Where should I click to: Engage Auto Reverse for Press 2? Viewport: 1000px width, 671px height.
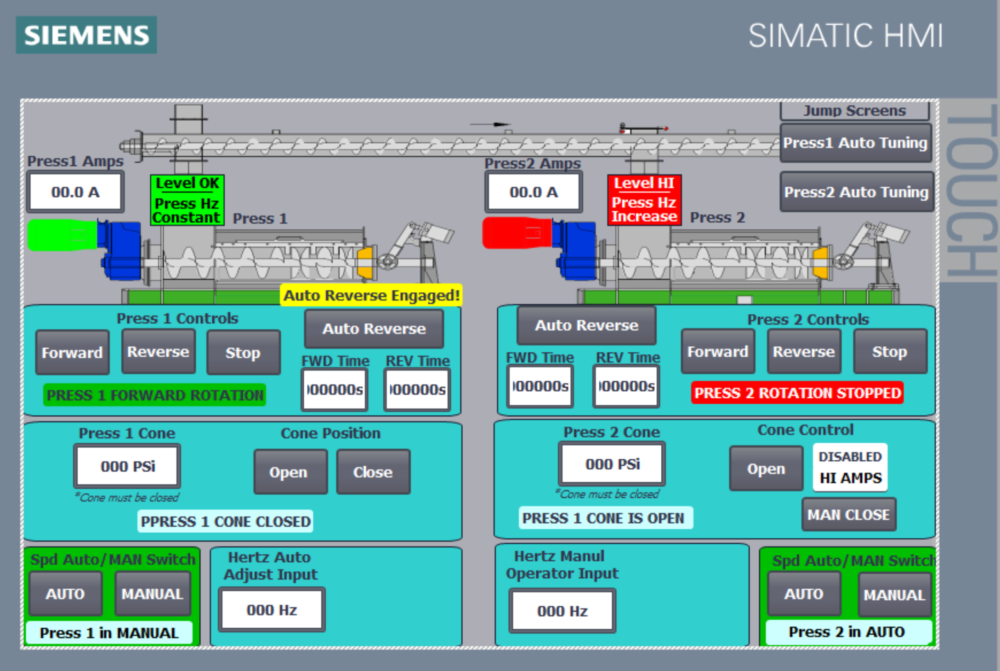click(586, 324)
